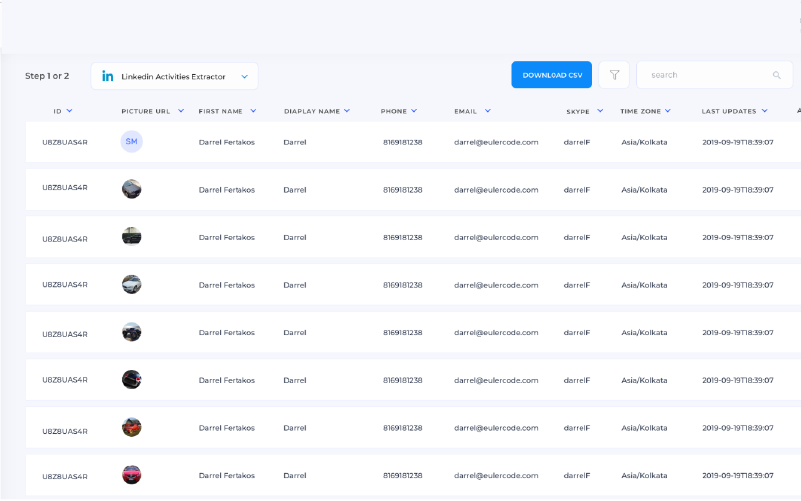Click the PICTURE URL header text

[146, 111]
